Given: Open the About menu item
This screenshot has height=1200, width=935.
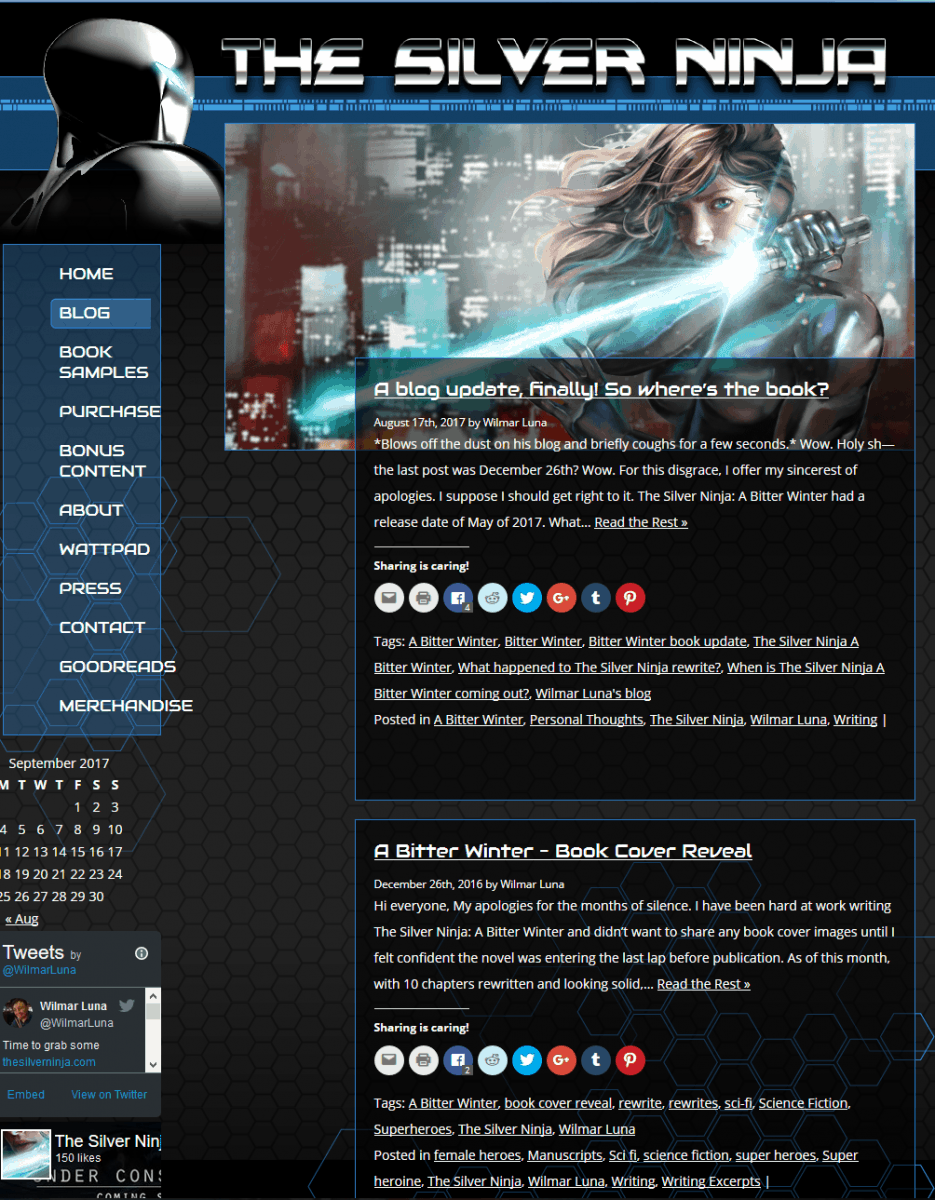Looking at the screenshot, I should click(91, 510).
